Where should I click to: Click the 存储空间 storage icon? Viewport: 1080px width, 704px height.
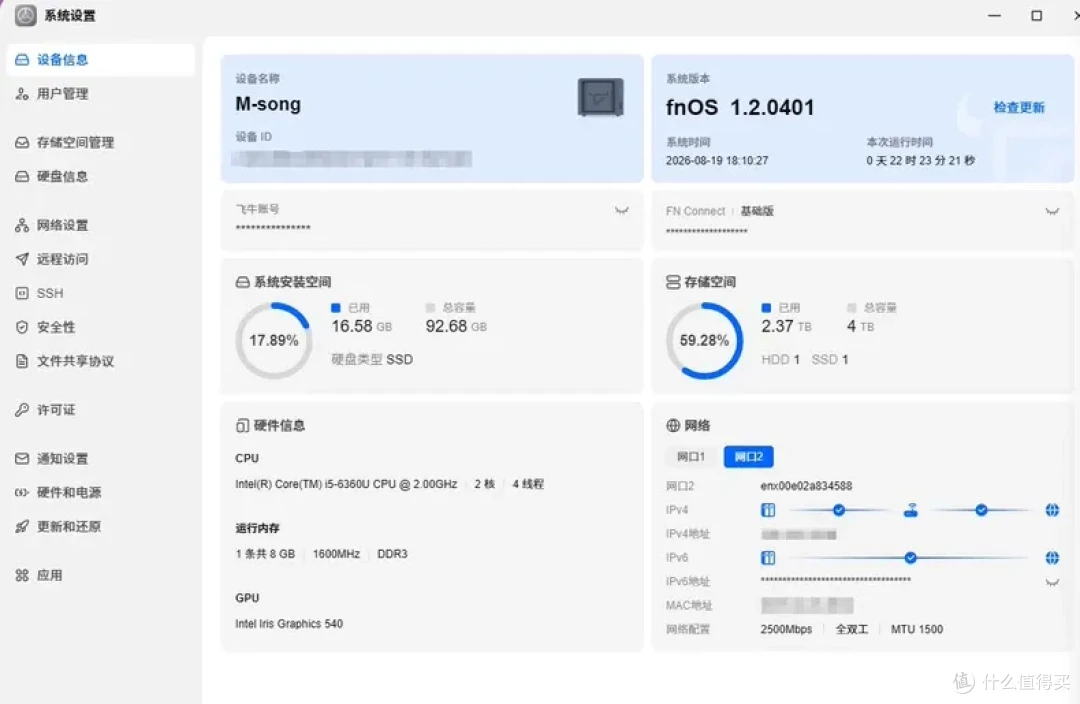[x=673, y=282]
